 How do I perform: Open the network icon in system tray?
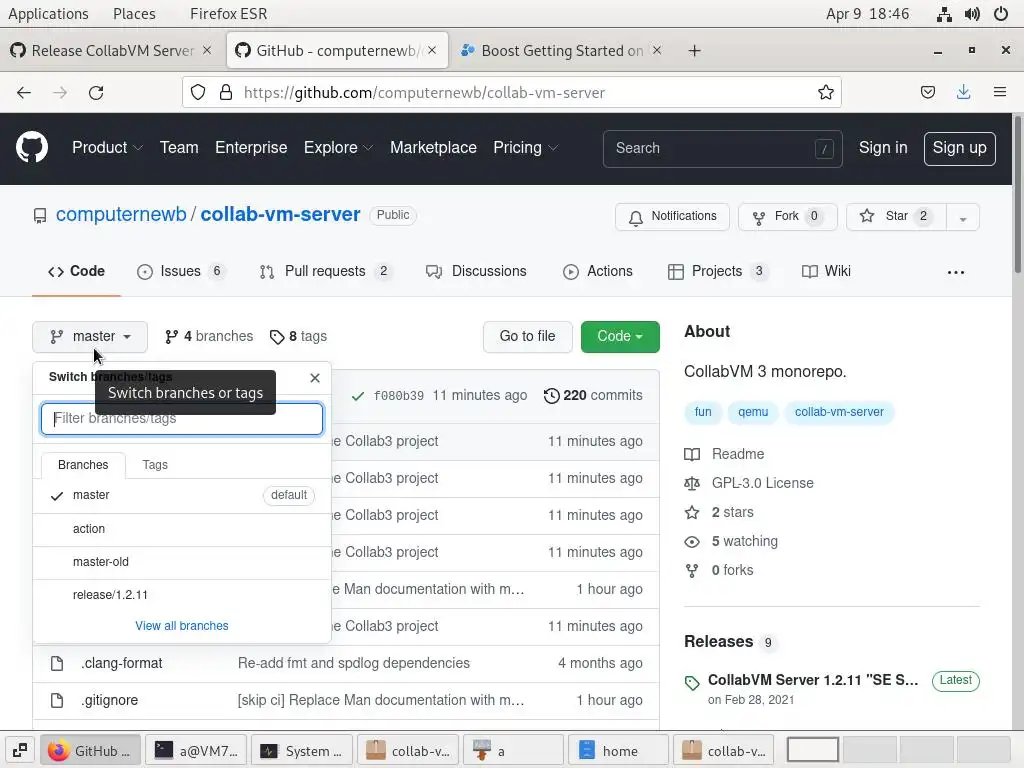click(x=944, y=14)
